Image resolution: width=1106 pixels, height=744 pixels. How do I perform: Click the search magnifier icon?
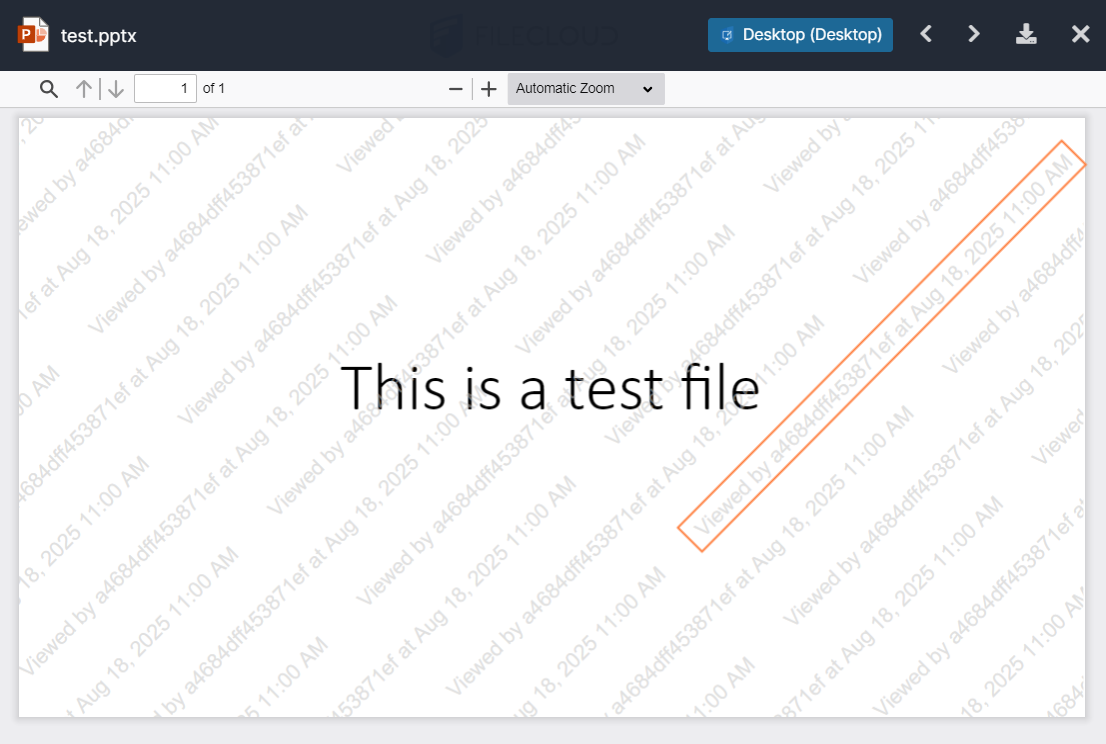48,88
